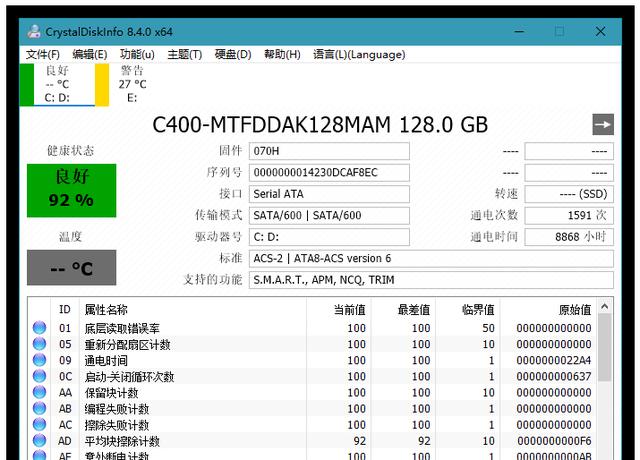Click the serial number field 0000000014230DCAF8EC

pos(329,173)
